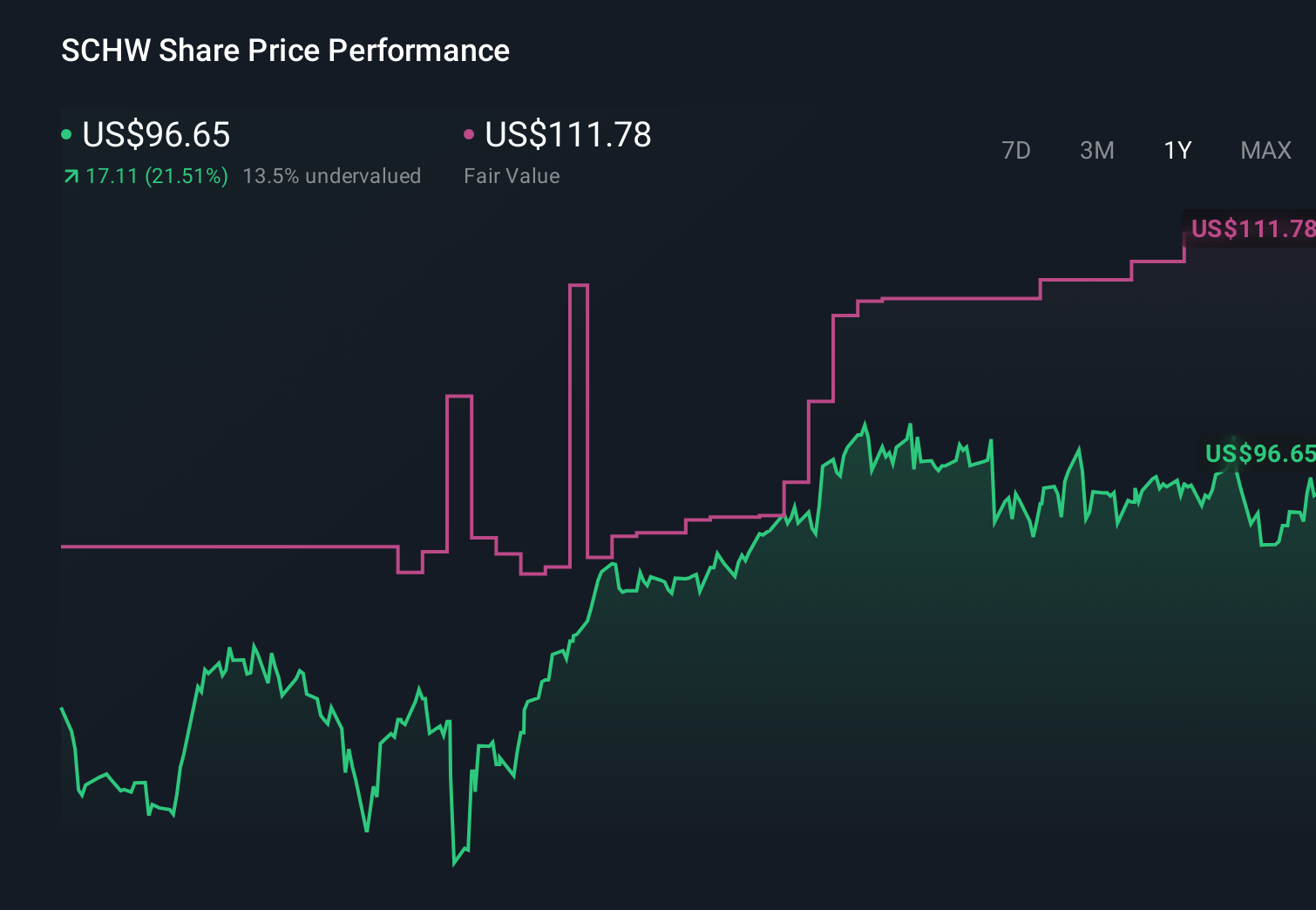
Task: Select the US$111.78 fair value price marker
Action: (1252, 229)
